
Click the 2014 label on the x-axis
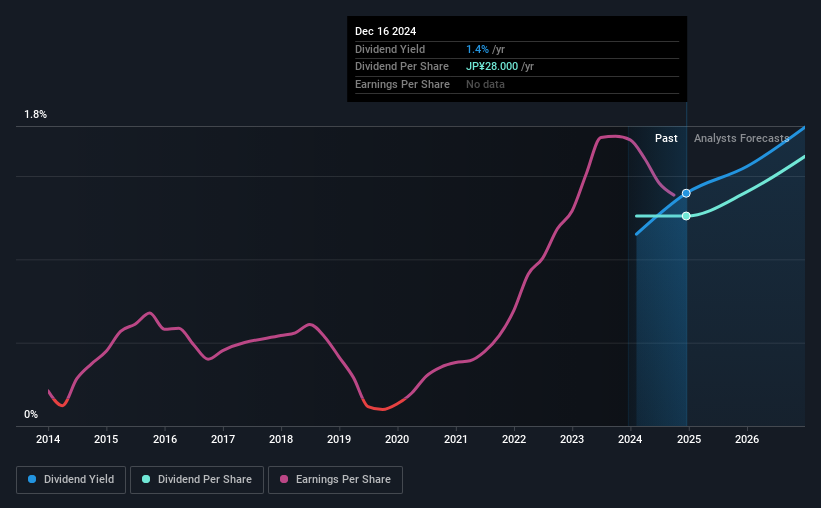[x=48, y=439]
